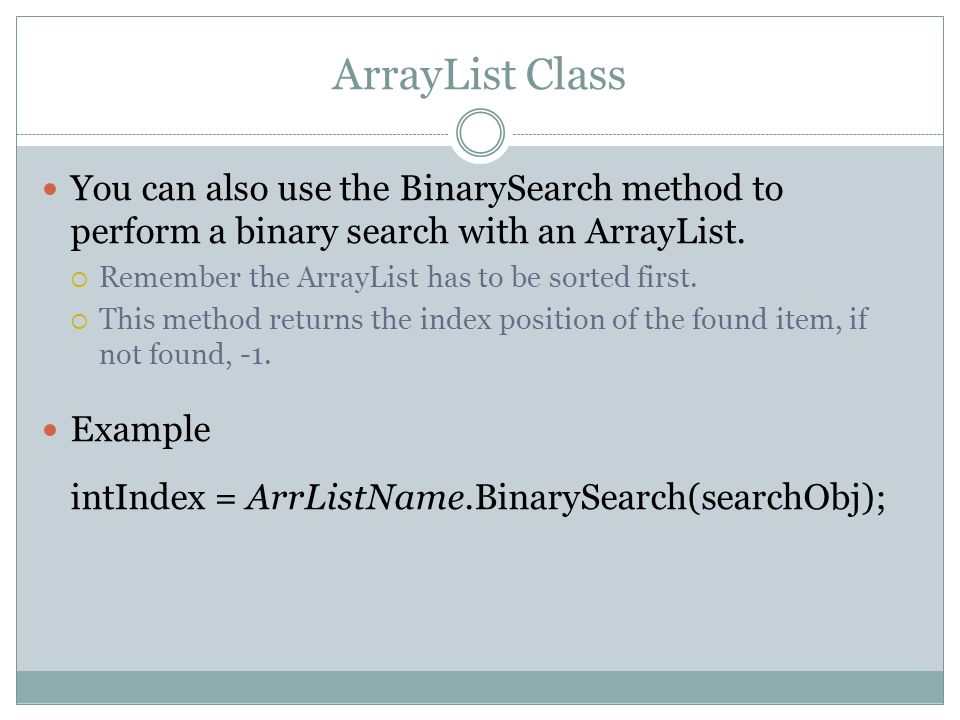Click the Example heading
The height and width of the screenshot is (720, 960).
click(x=141, y=429)
